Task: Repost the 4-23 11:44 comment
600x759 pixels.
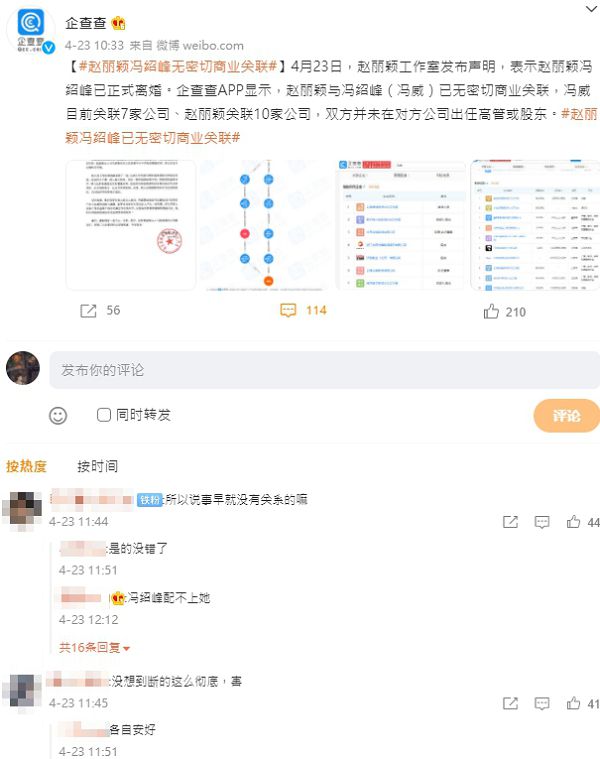Action: pyautogui.click(x=510, y=522)
